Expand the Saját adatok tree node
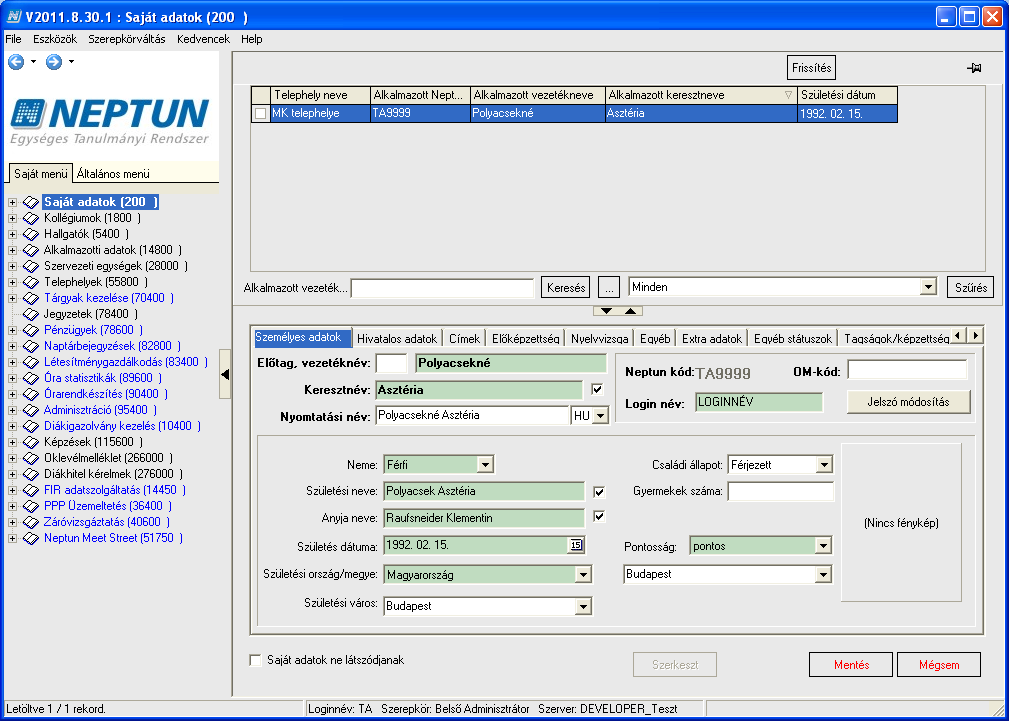This screenshot has height=721, width=1009. click(x=12, y=202)
